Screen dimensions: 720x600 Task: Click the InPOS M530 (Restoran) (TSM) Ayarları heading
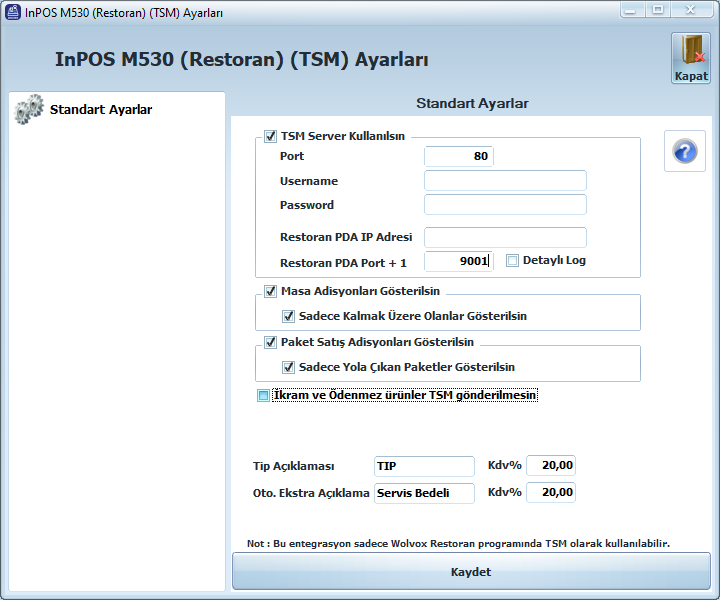pyautogui.click(x=242, y=59)
